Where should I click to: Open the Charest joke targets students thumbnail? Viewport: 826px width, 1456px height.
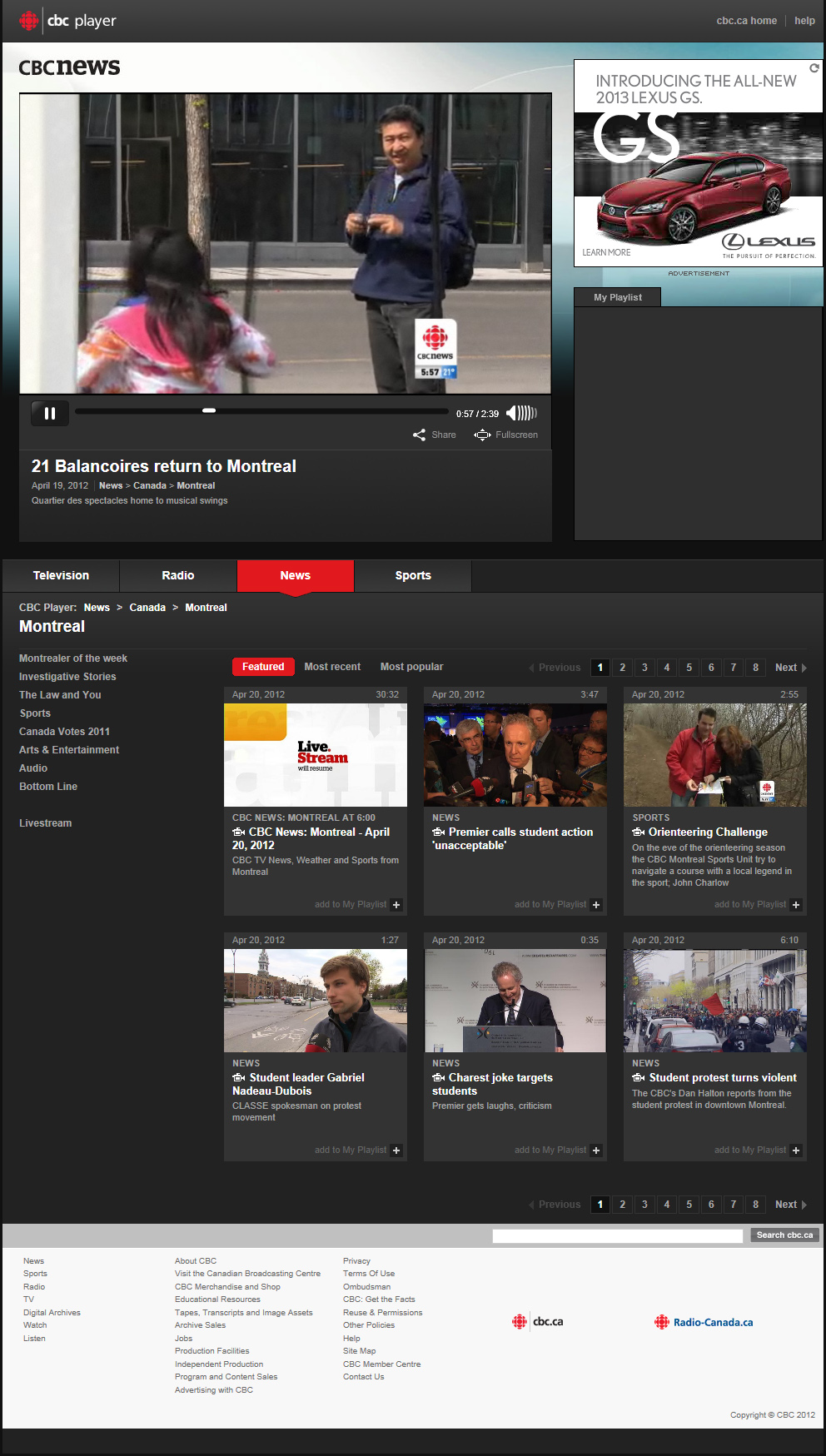pos(515,1001)
